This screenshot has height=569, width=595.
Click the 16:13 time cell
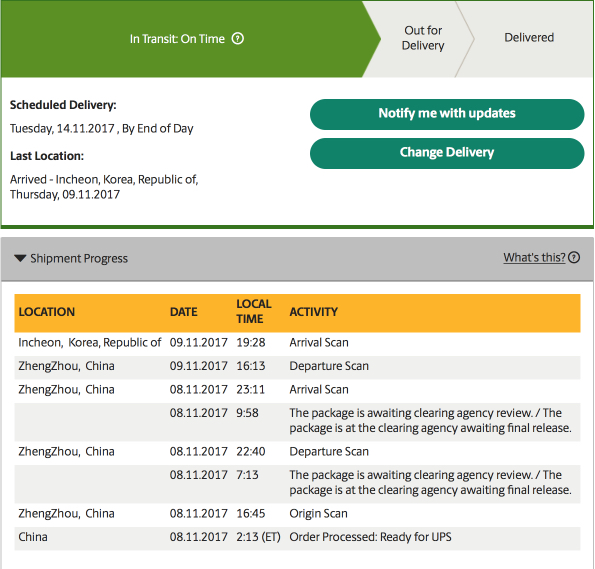(251, 366)
